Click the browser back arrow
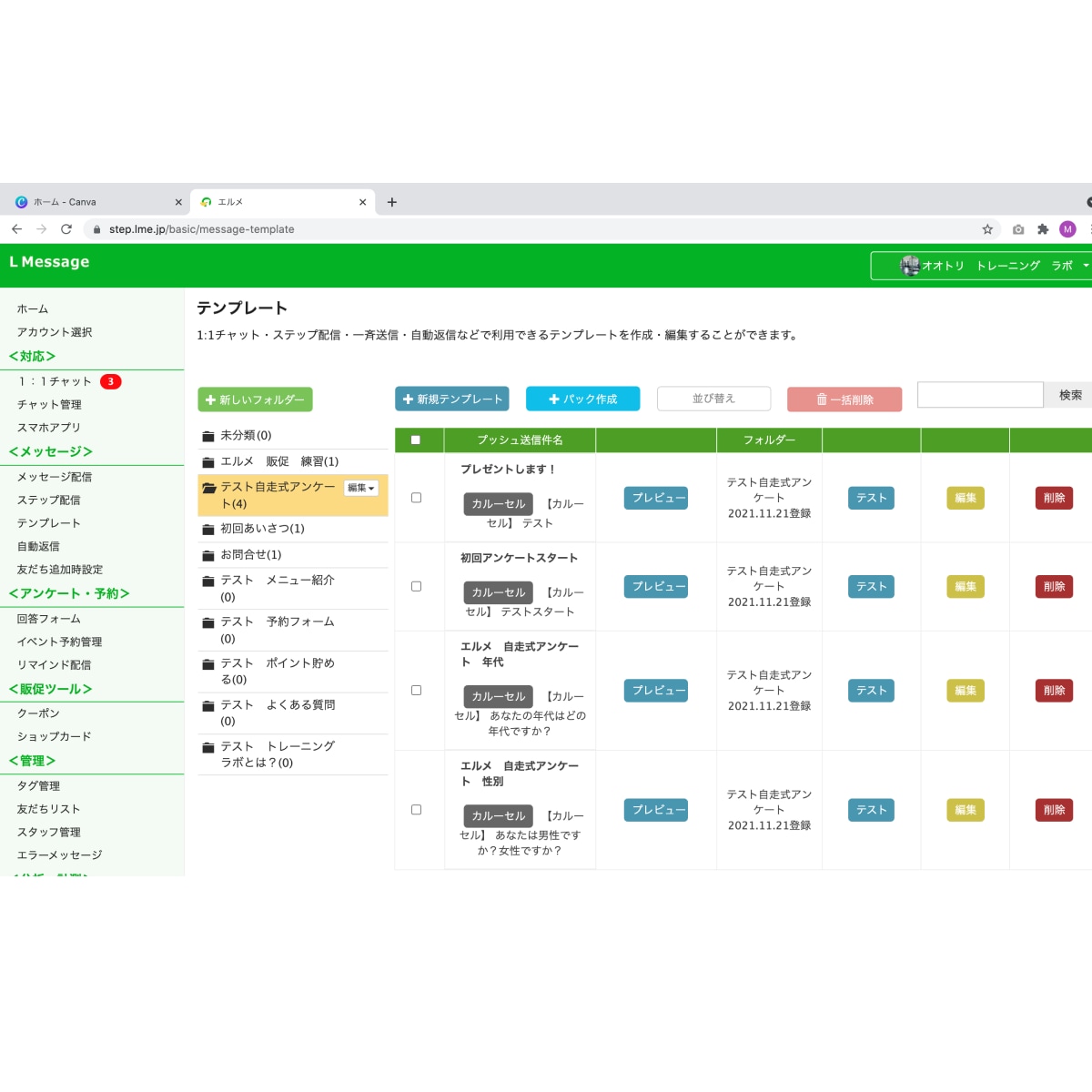 click(x=16, y=229)
